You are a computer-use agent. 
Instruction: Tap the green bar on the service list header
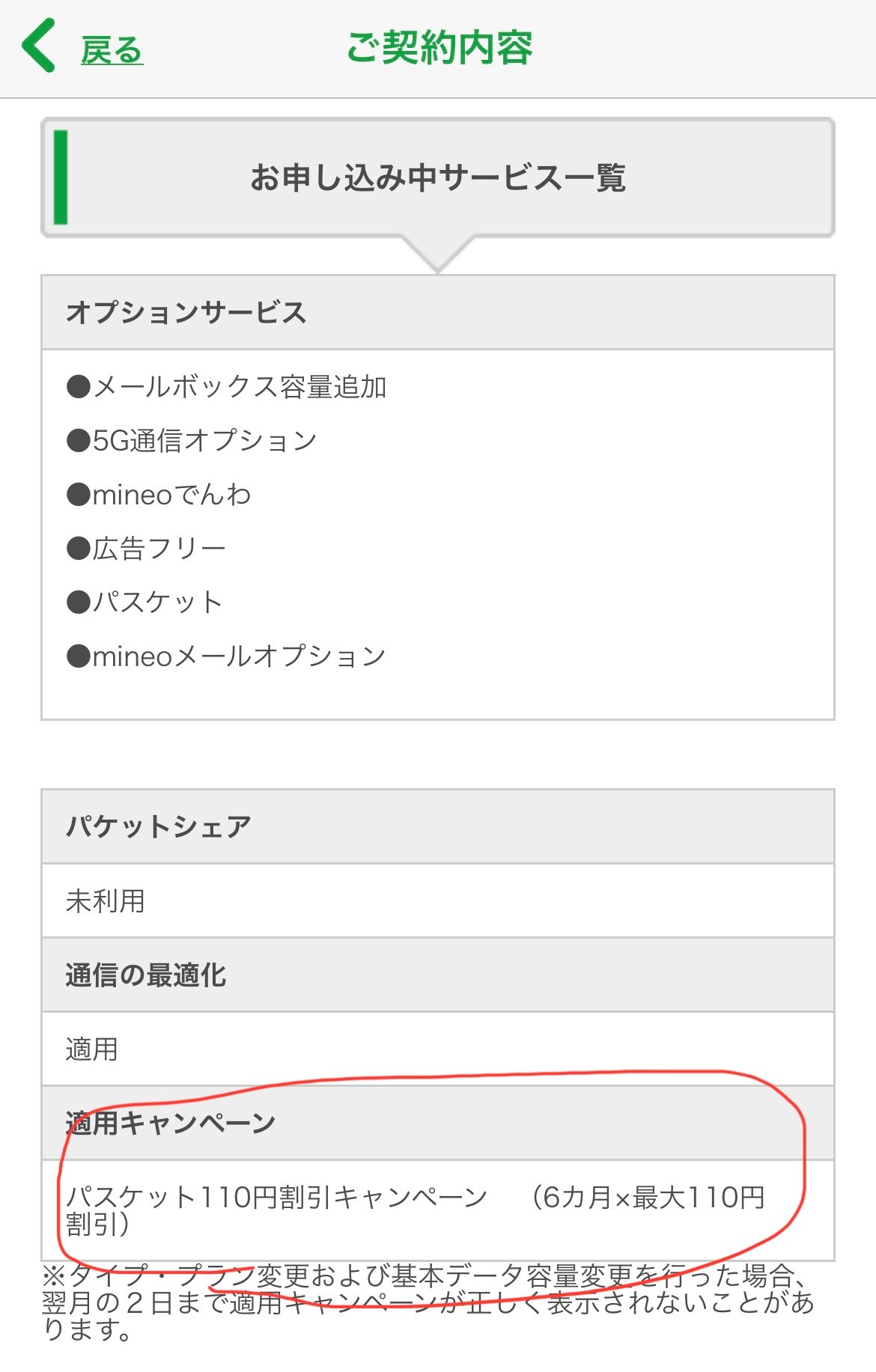(61, 177)
